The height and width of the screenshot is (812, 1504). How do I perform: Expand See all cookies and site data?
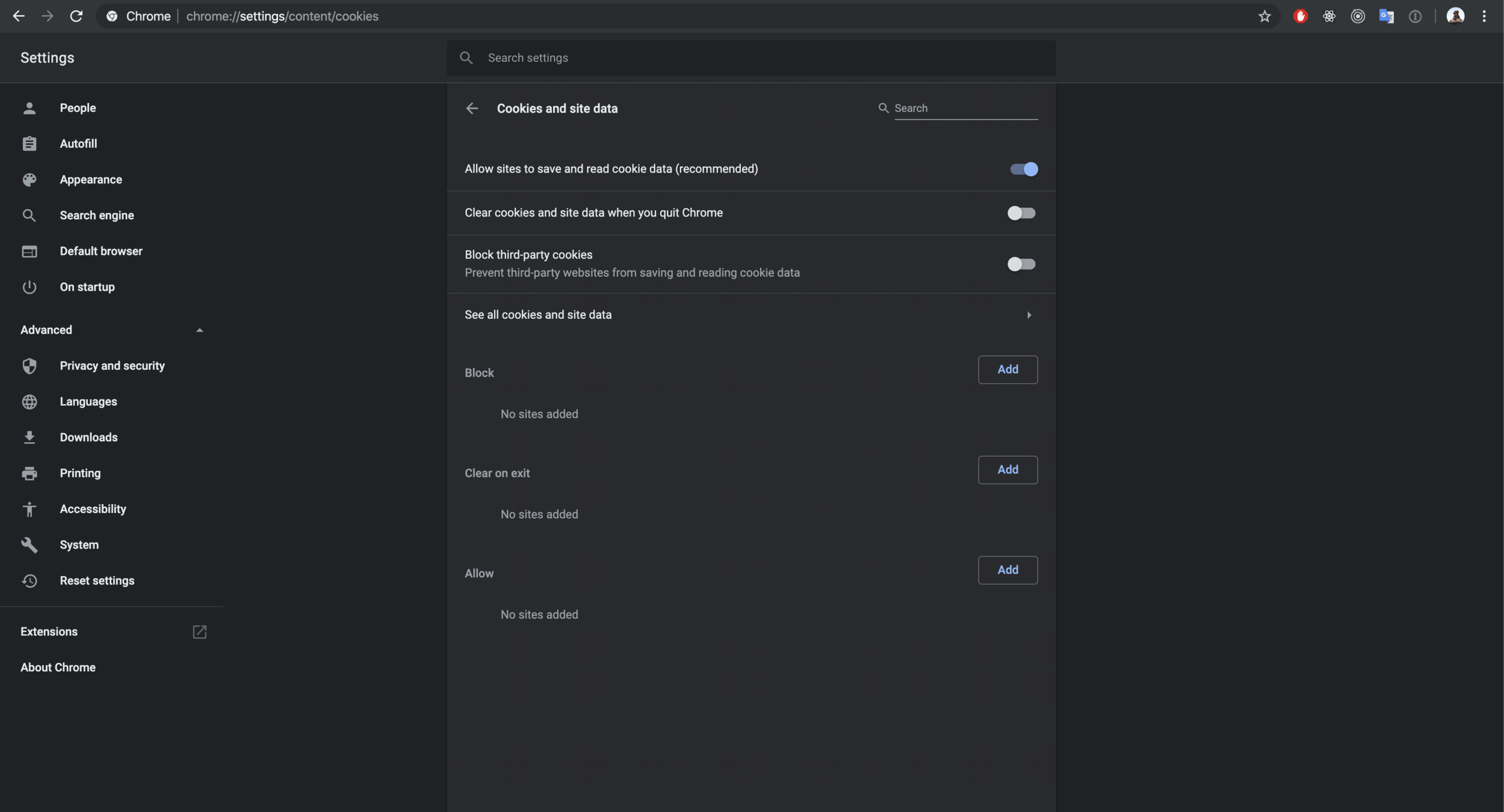coord(1029,315)
